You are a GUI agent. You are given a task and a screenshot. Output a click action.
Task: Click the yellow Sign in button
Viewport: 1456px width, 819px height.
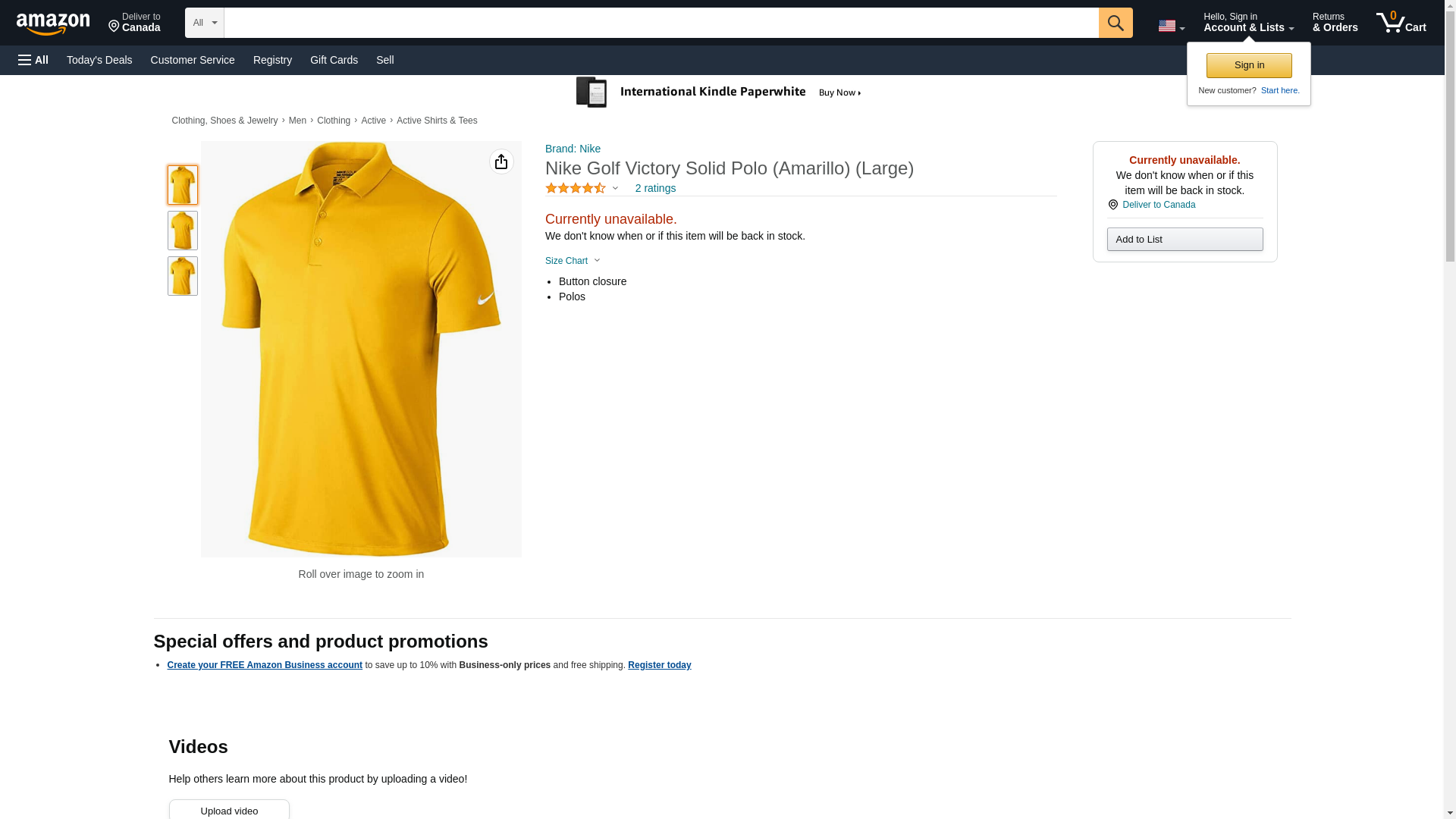pyautogui.click(x=1248, y=65)
